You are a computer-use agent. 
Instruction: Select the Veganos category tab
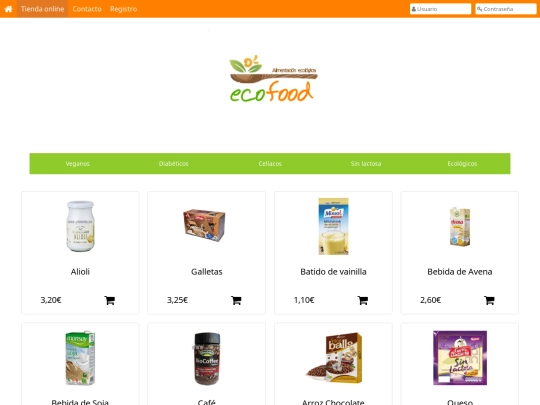(77, 164)
